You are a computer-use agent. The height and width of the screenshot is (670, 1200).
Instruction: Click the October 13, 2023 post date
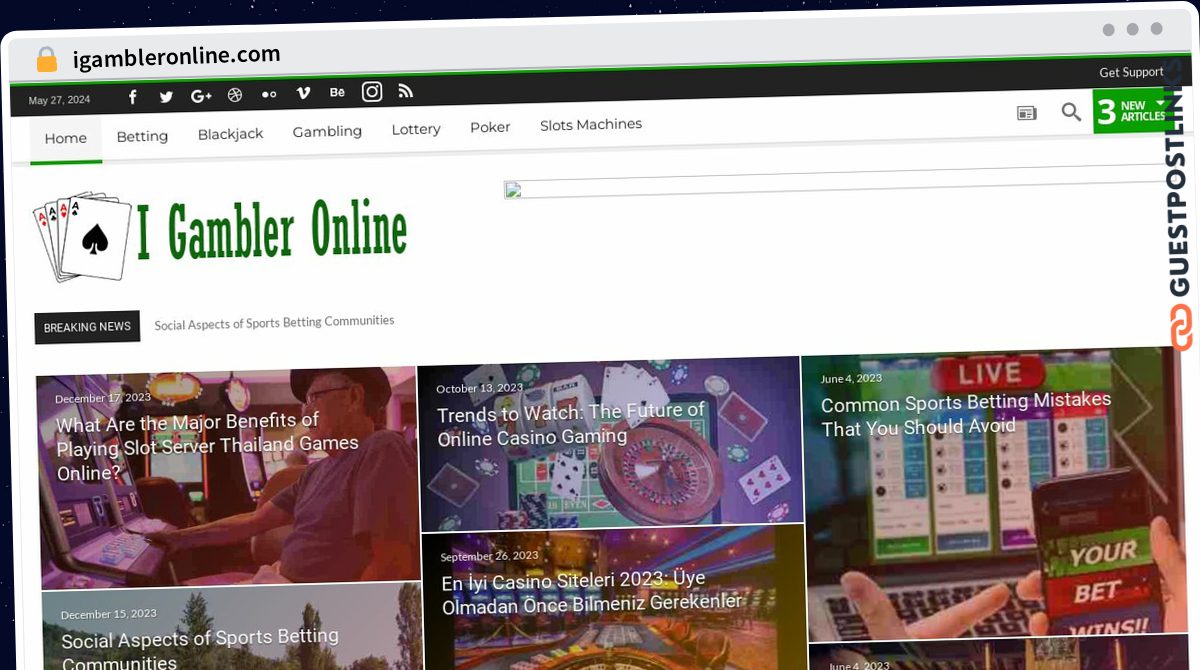pyautogui.click(x=480, y=388)
